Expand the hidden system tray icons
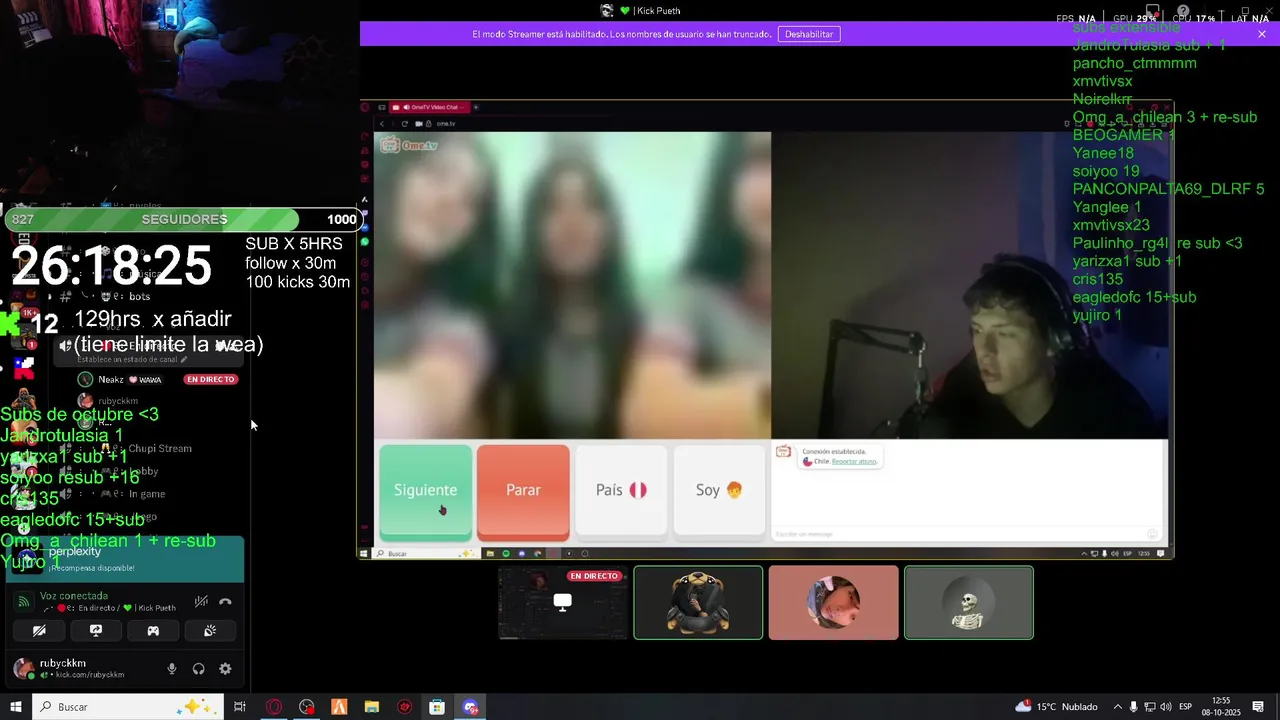Screen dimensions: 1280x720 1117,707
